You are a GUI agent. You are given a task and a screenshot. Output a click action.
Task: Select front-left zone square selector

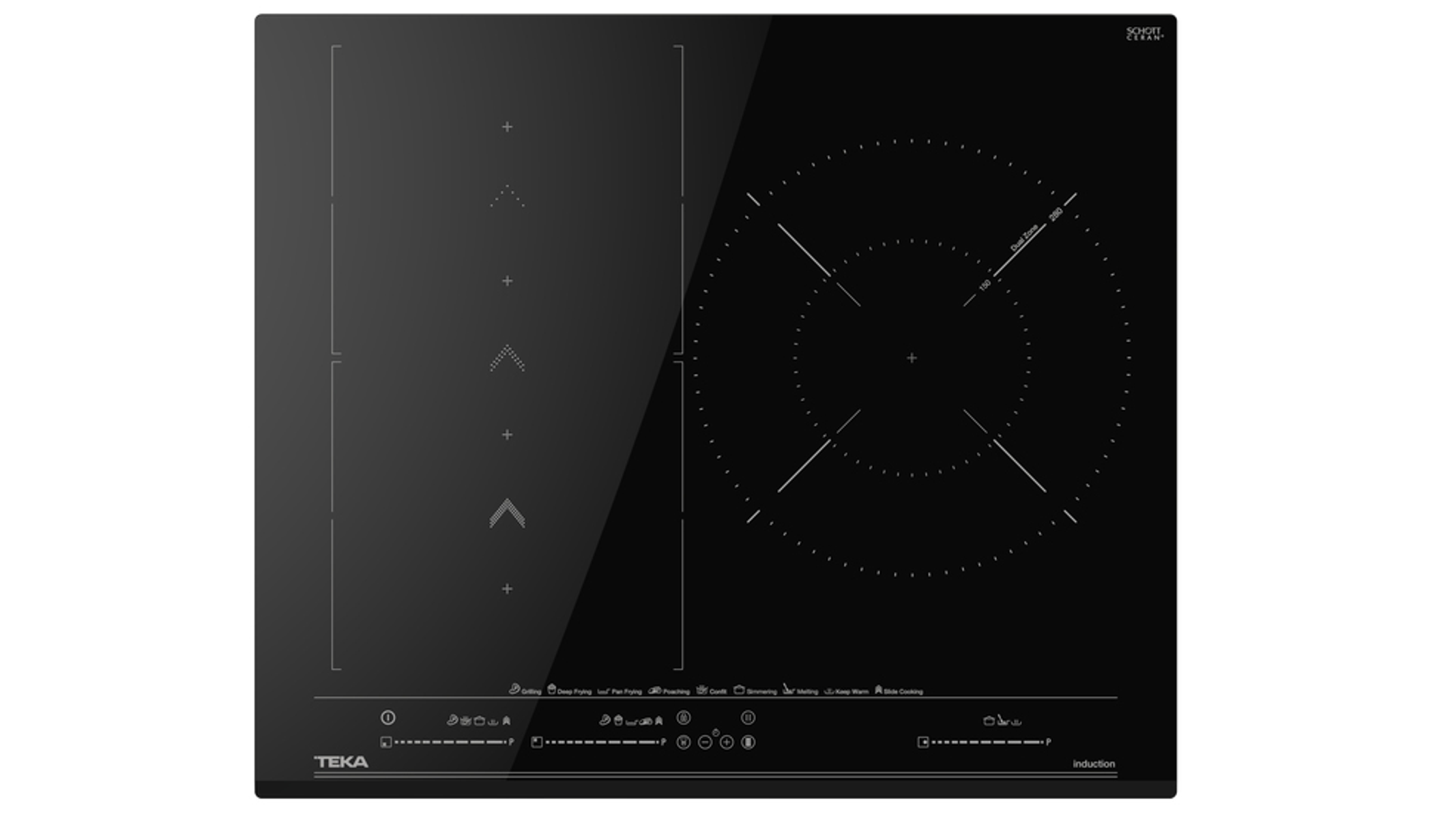[385, 742]
